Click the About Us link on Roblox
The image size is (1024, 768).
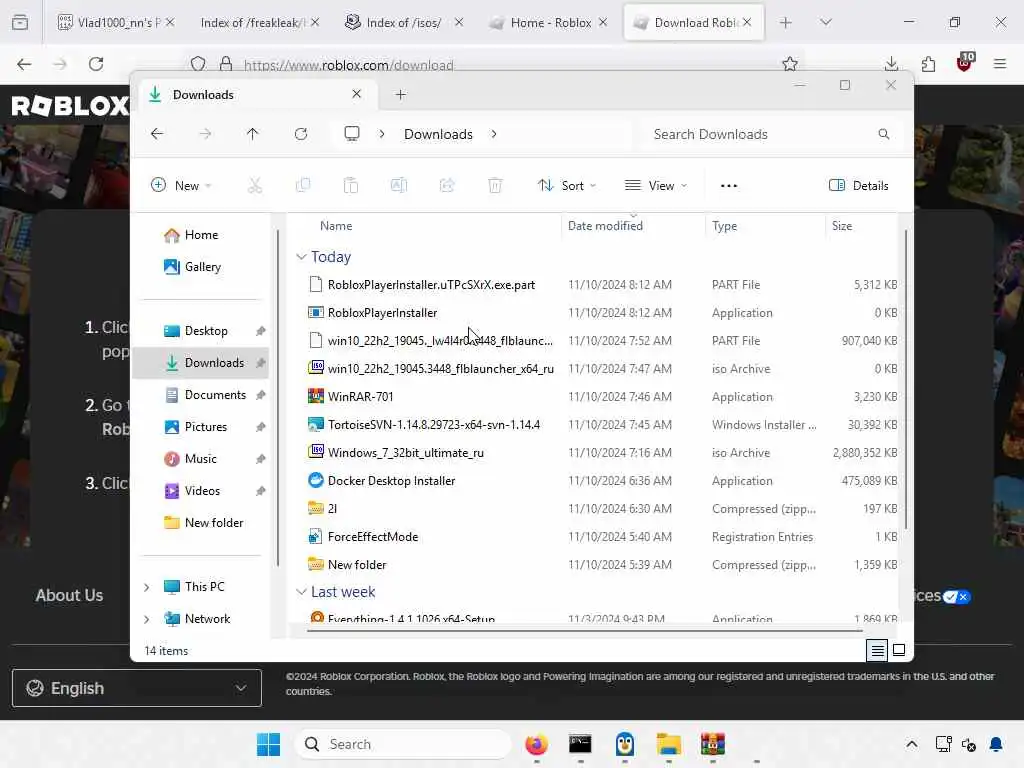(69, 596)
